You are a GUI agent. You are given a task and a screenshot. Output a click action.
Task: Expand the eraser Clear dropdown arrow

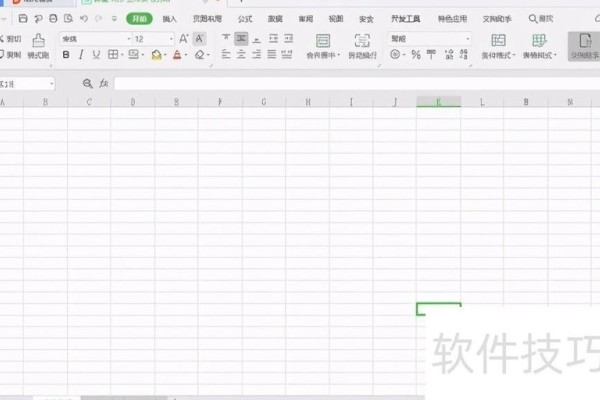[x=208, y=55]
